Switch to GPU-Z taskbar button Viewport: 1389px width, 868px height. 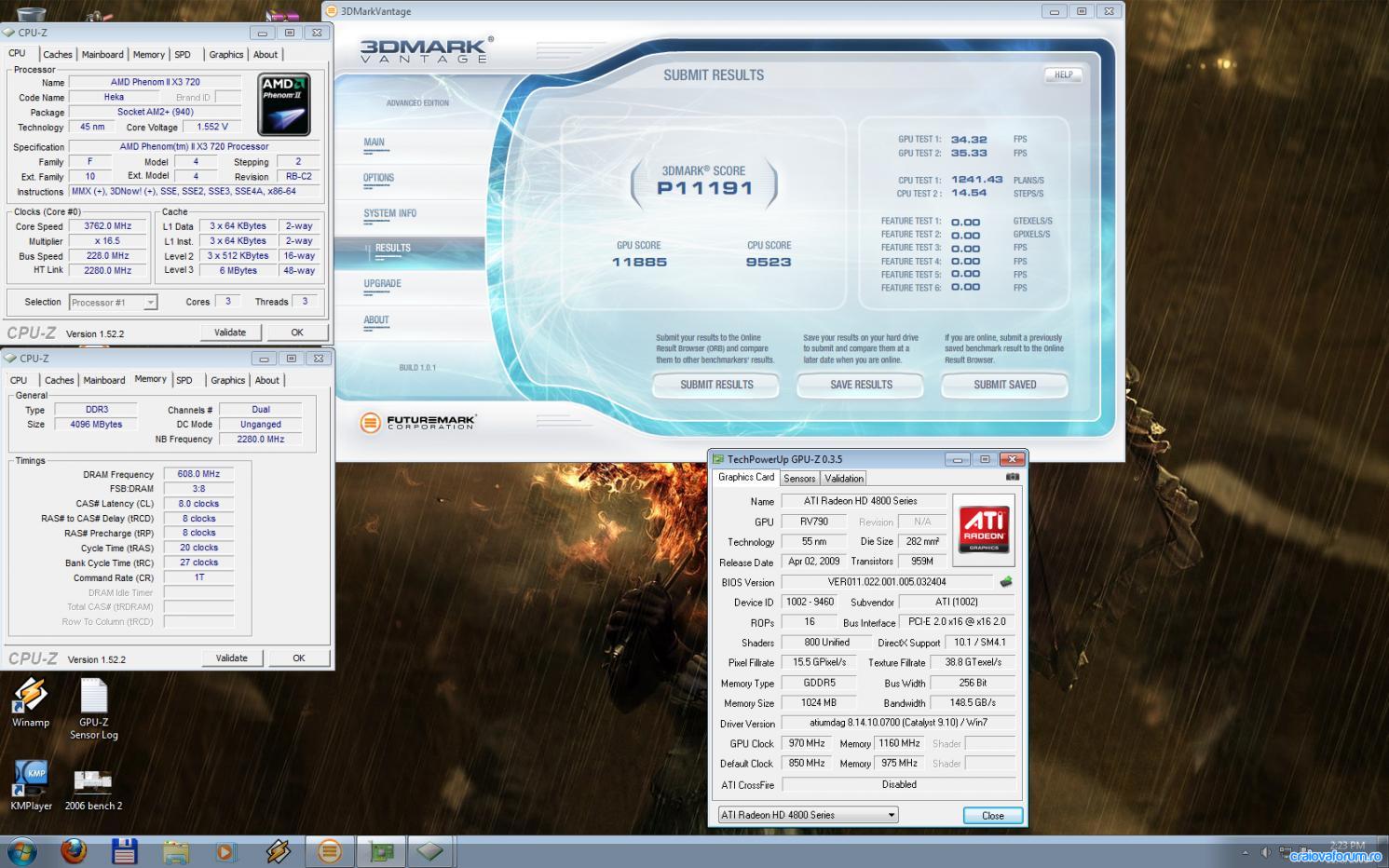[x=381, y=851]
